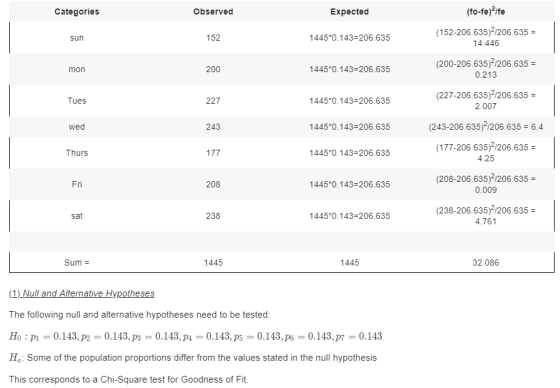This screenshot has height=388, width=560.
Task: Click the chi-square term equal to 14.446
Action: pos(486,38)
